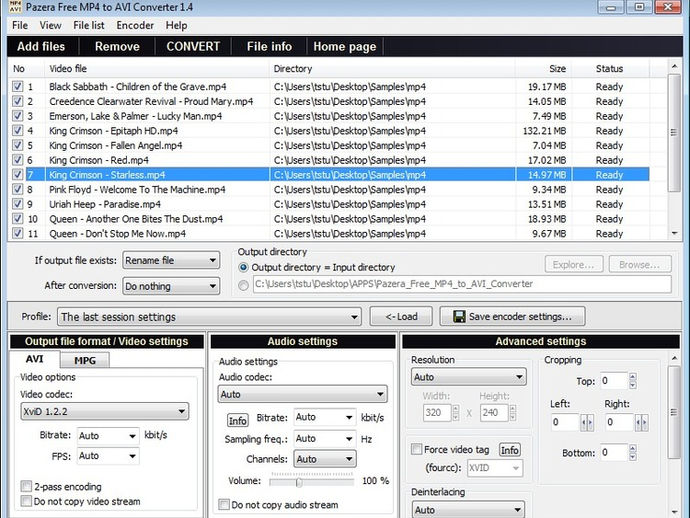Select Output directory = Input directory radio
The width and height of the screenshot is (690, 518).
pos(243,267)
